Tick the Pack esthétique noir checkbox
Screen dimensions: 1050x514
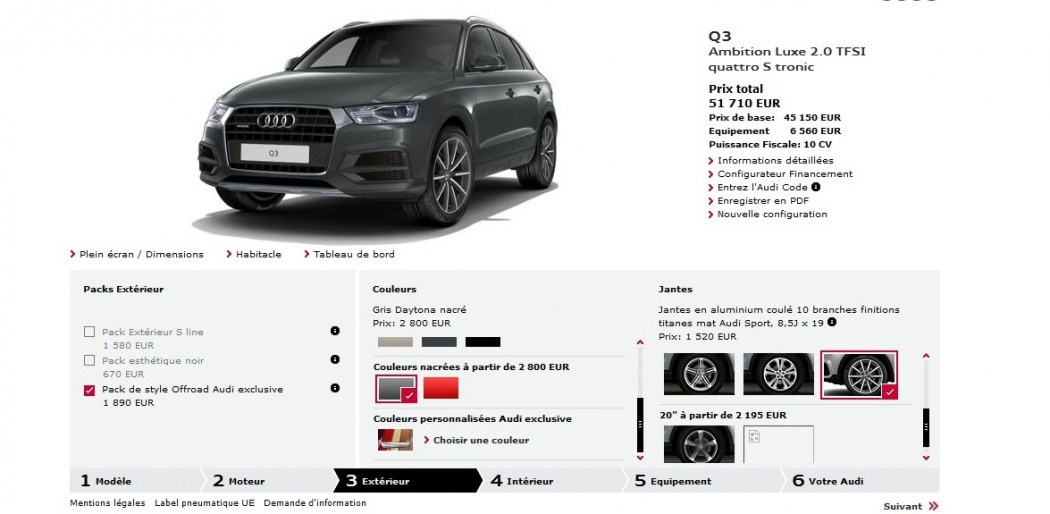(89, 360)
